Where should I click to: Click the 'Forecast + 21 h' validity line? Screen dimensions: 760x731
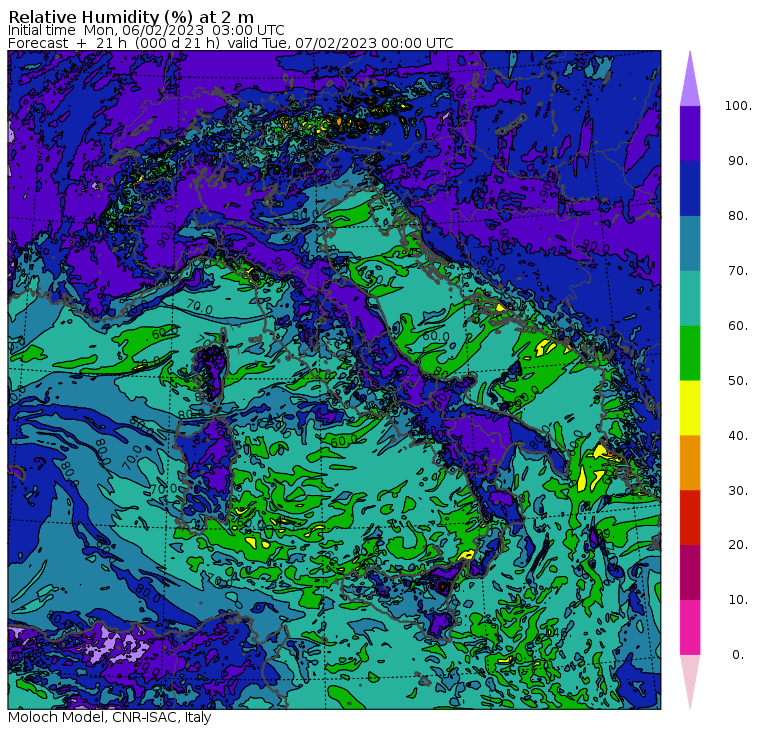[231, 43]
